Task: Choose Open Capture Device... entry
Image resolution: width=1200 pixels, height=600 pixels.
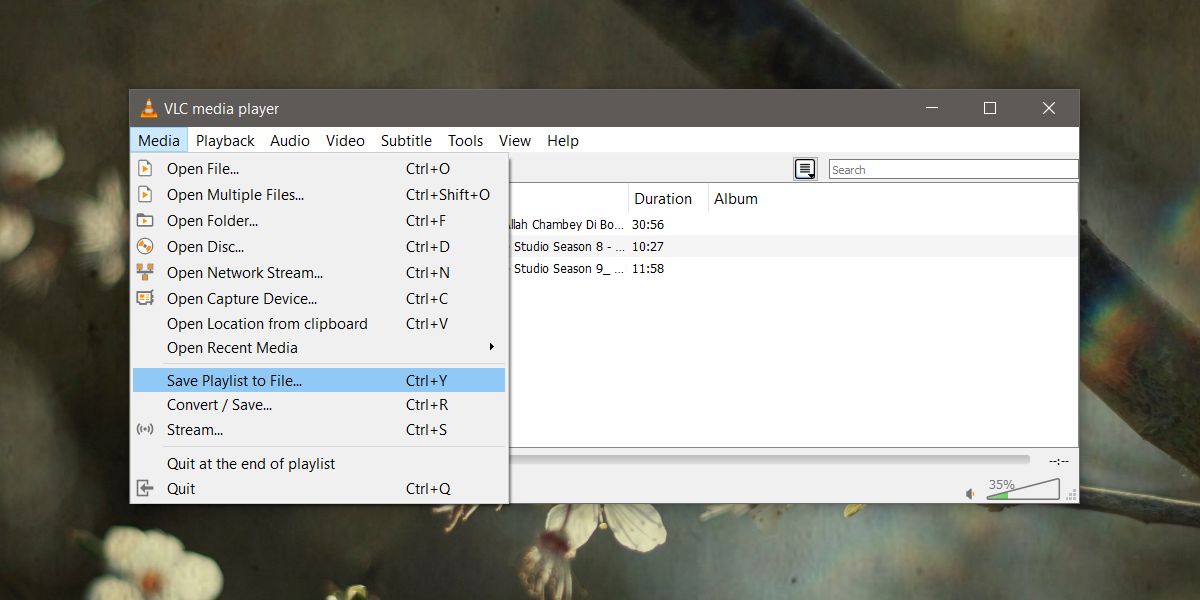Action: tap(319, 298)
